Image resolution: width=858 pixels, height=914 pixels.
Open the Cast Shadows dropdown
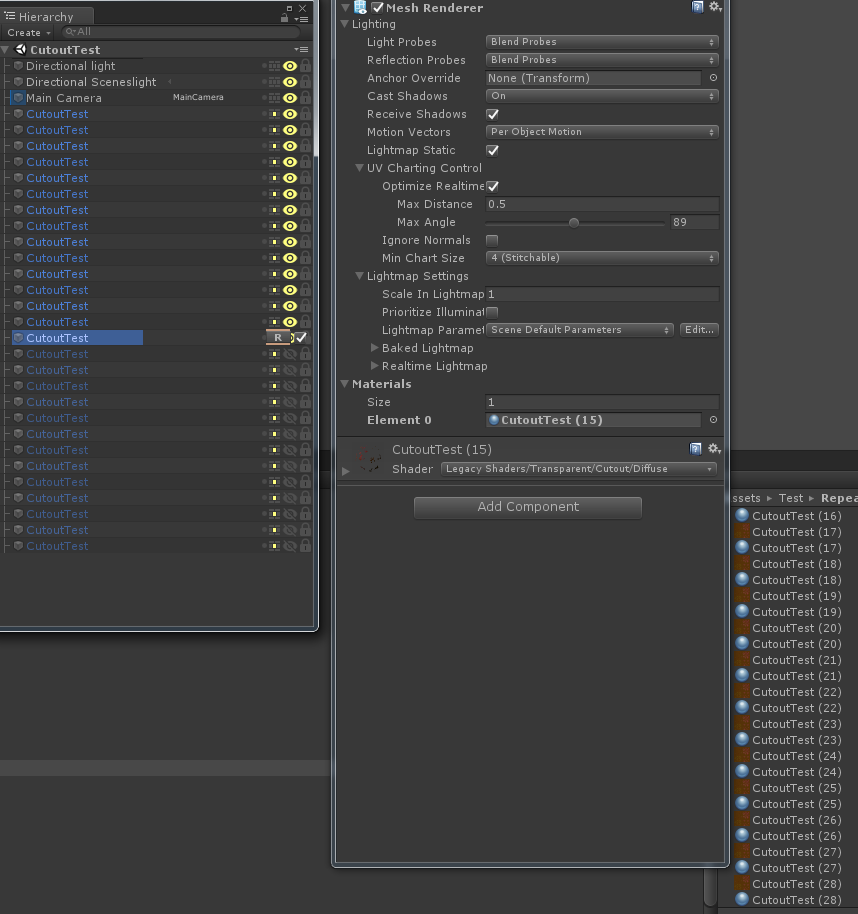click(601, 96)
